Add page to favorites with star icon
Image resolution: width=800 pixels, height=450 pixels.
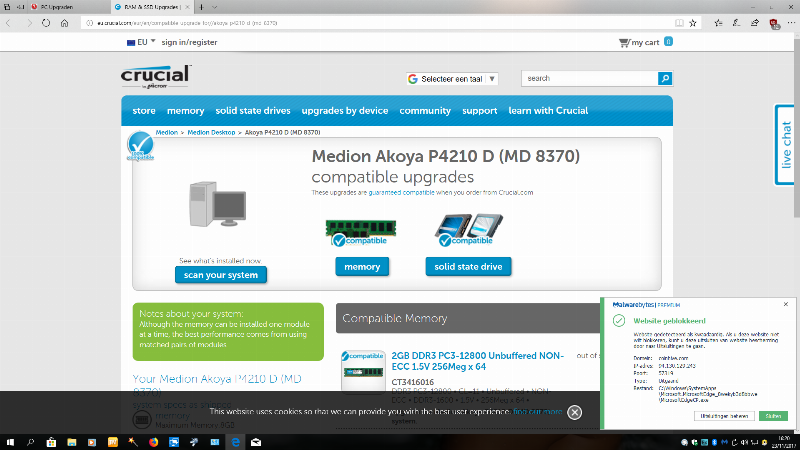(x=693, y=23)
